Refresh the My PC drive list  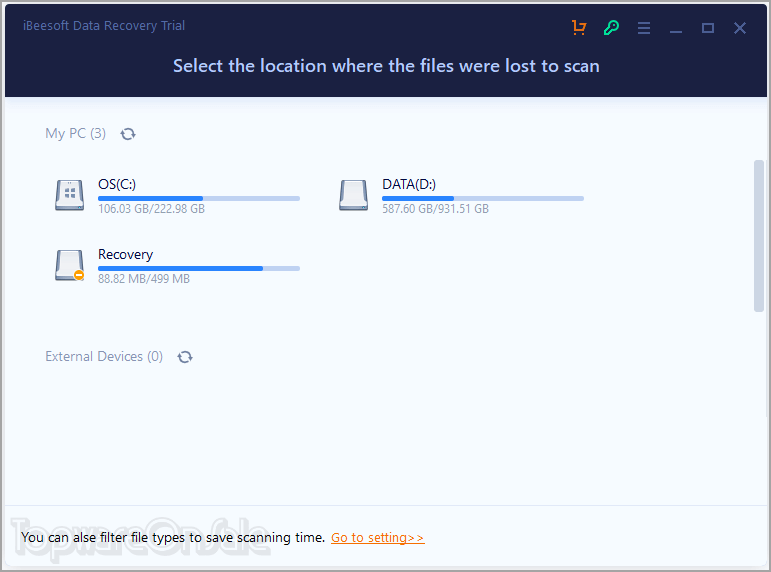pos(128,134)
